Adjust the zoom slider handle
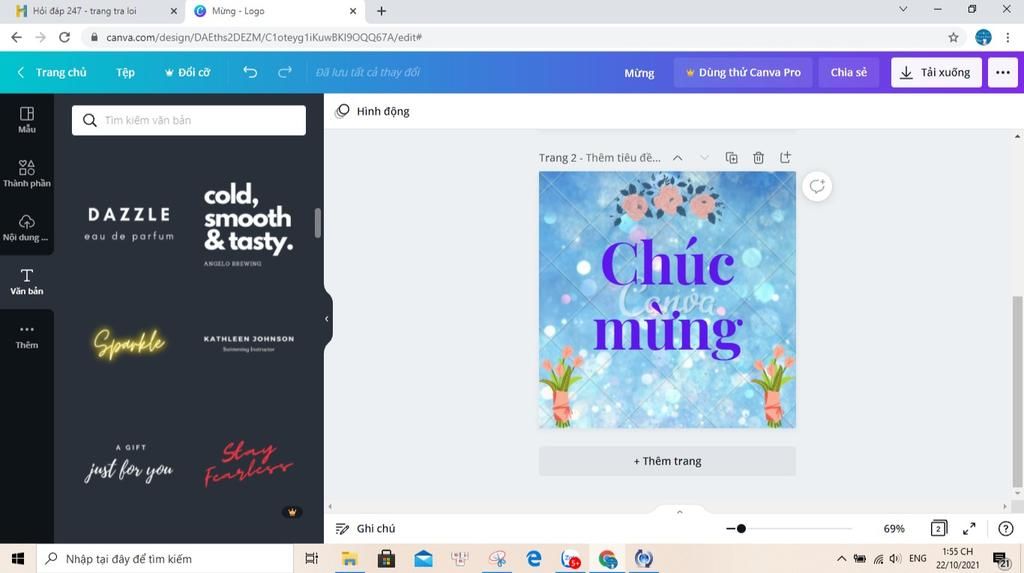 (x=741, y=529)
